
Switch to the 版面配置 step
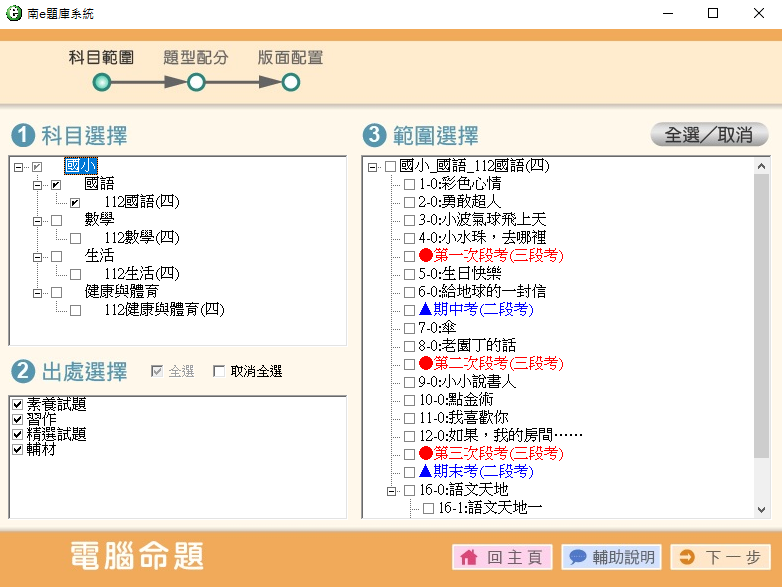290,57
